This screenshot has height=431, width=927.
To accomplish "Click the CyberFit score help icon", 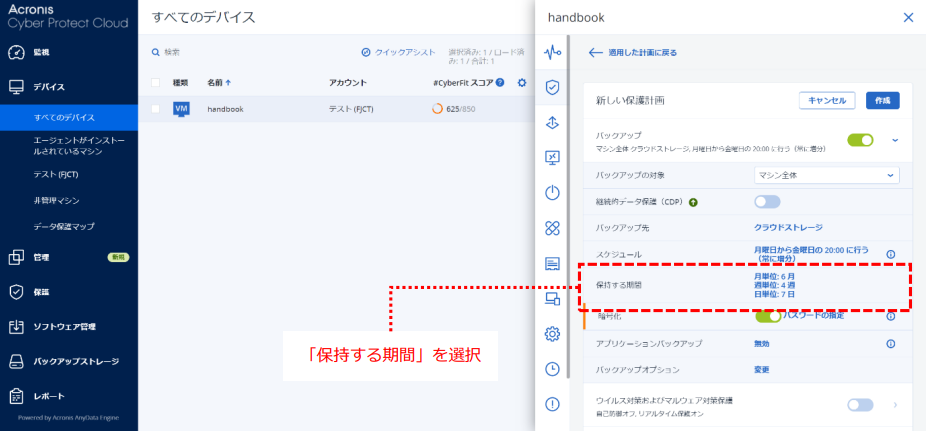I will (500, 83).
